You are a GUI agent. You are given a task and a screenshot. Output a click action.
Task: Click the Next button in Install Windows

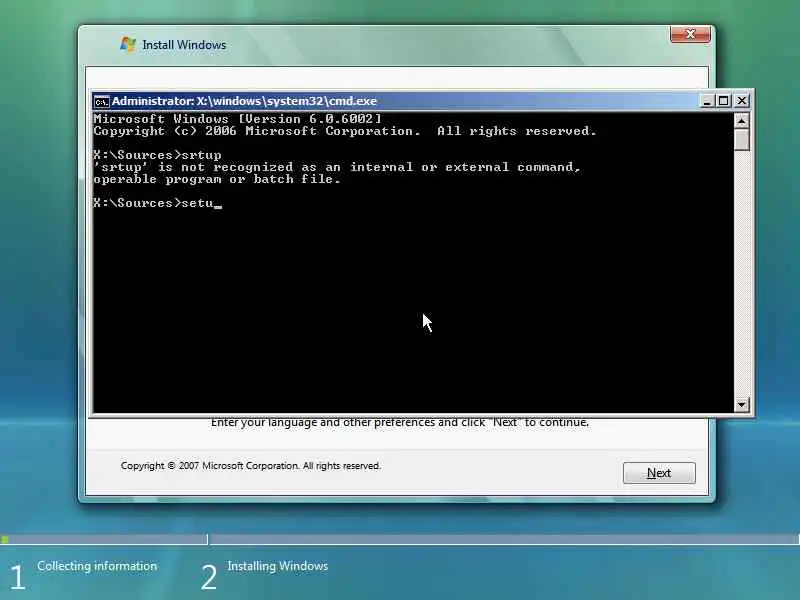coord(659,473)
